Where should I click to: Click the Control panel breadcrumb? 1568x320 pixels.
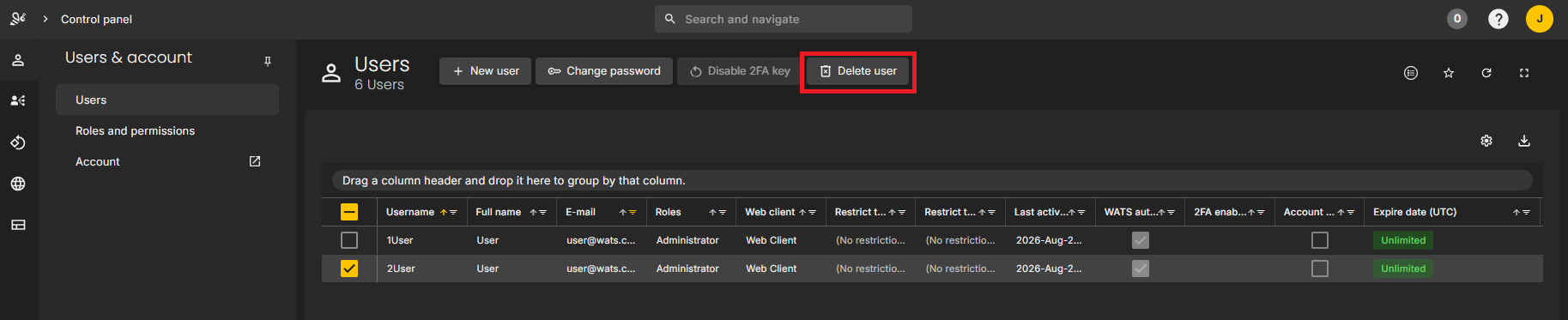(x=96, y=19)
